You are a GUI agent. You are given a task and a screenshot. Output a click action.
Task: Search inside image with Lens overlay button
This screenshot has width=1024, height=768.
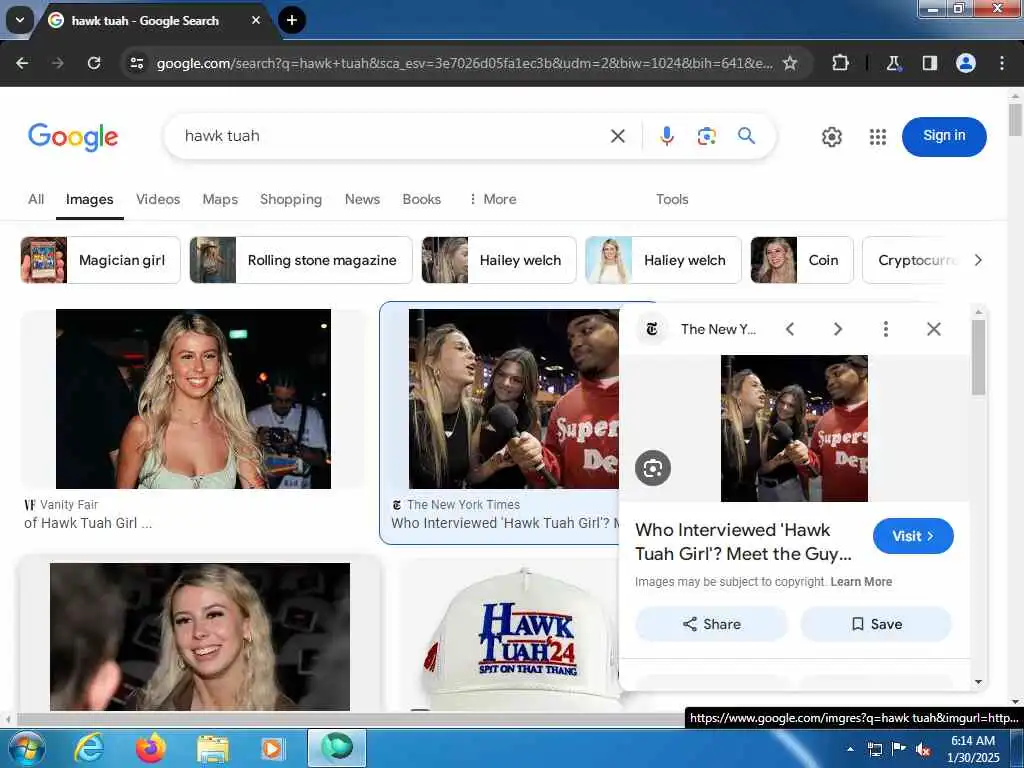(653, 468)
